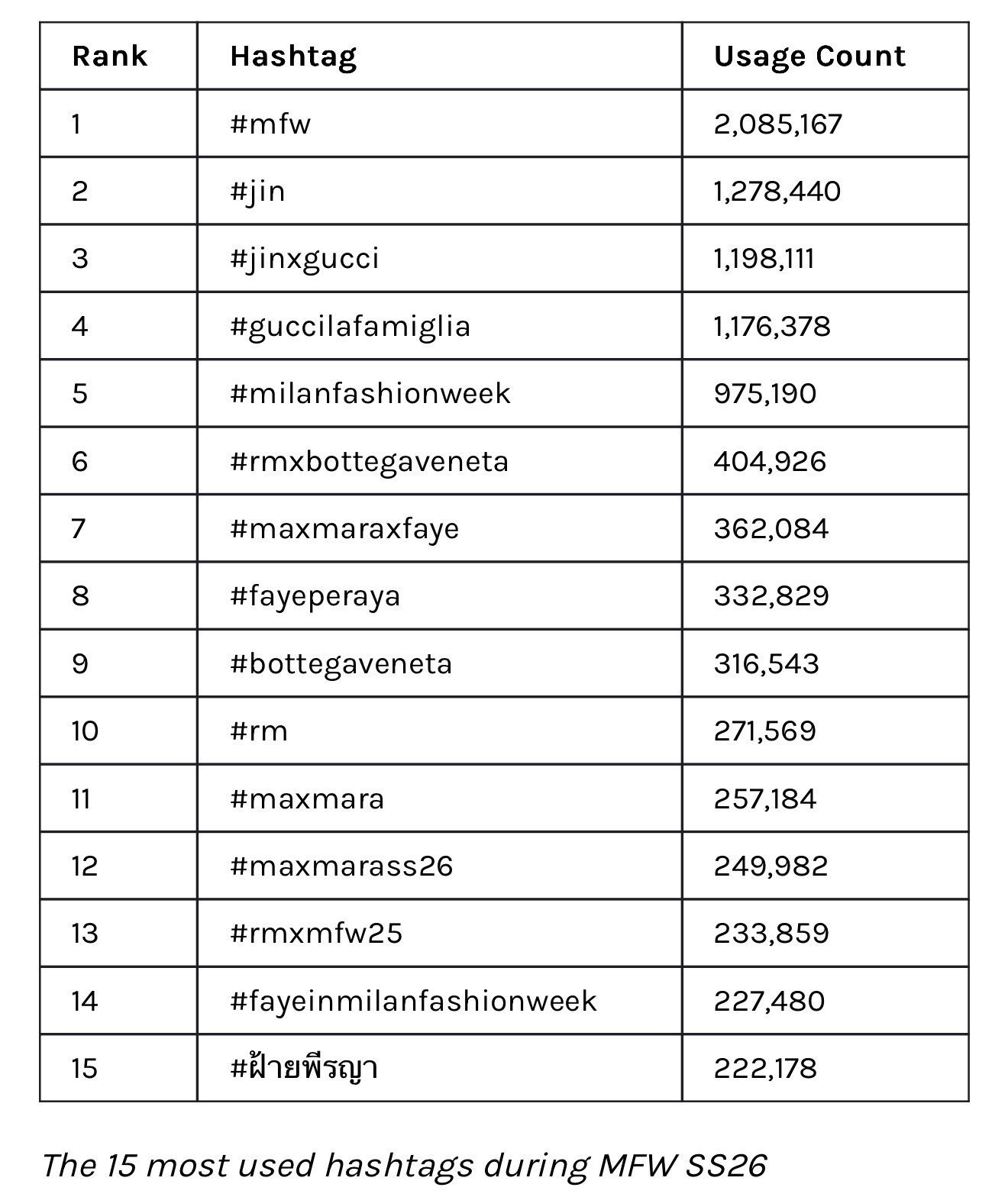Select the 2,085,167 usage count value
Screen dimensions: 1008x1197
pyautogui.click(x=778, y=124)
